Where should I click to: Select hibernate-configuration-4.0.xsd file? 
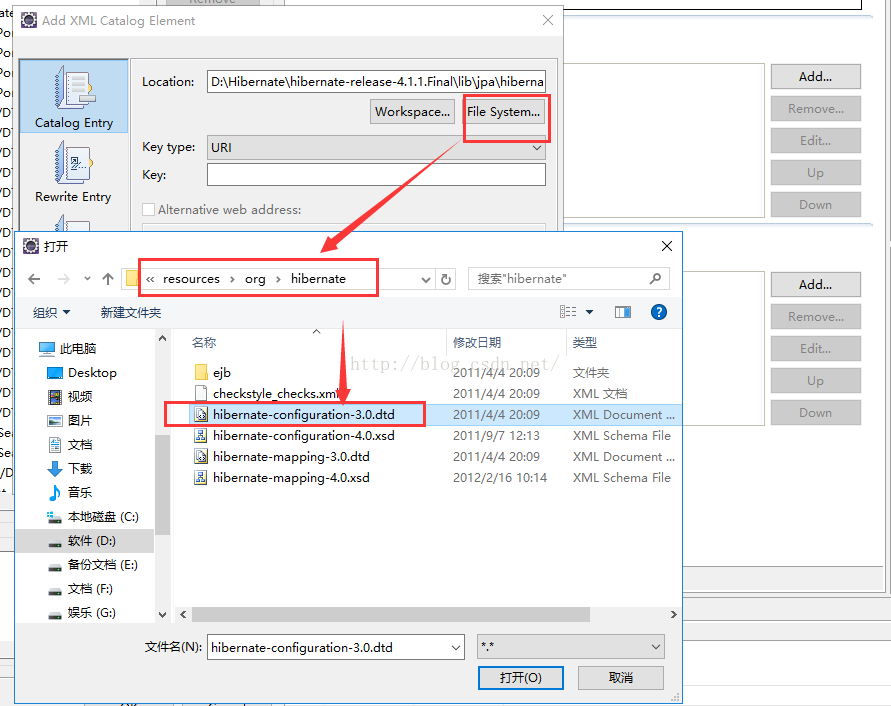(303, 435)
